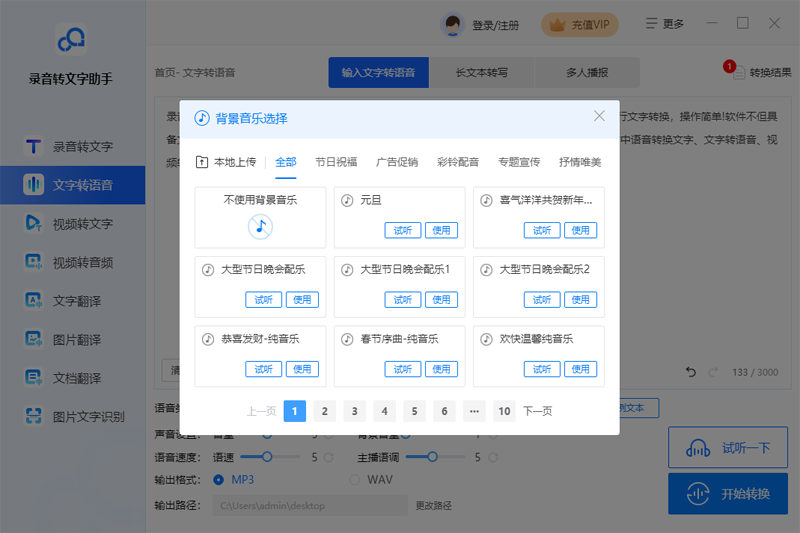
Task: Use the 恭喜发财-纯音乐 track
Action: (x=302, y=369)
